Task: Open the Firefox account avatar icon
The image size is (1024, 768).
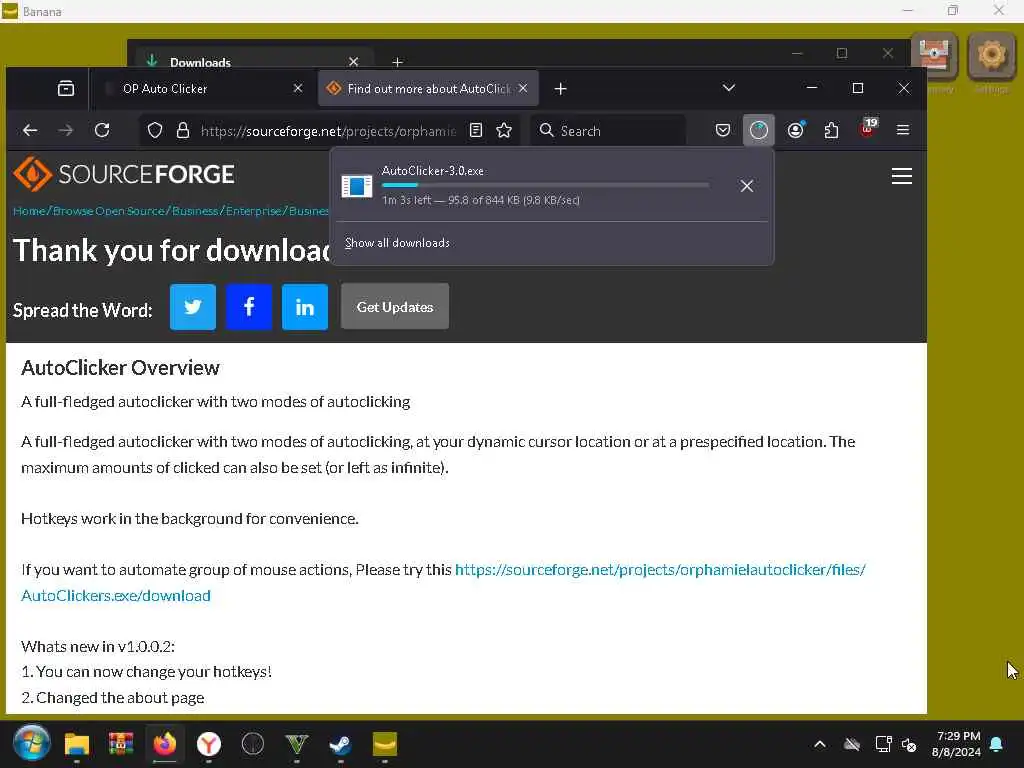Action: point(795,131)
